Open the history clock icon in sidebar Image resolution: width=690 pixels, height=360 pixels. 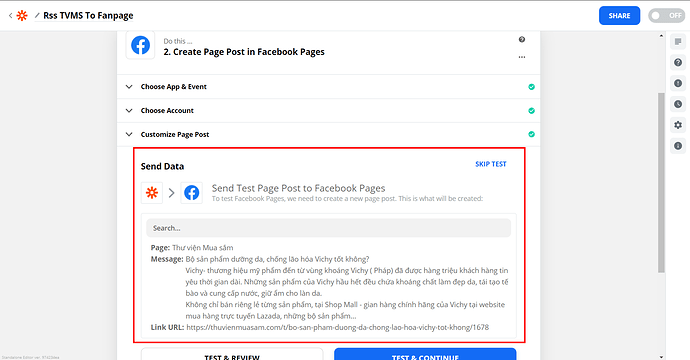[678, 104]
